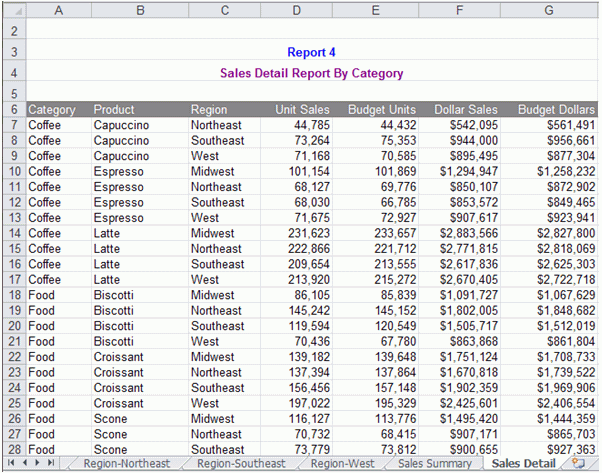Viewport: 602px width, 473px height.
Task: Click the insert new worksheet icon
Action: click(578, 464)
